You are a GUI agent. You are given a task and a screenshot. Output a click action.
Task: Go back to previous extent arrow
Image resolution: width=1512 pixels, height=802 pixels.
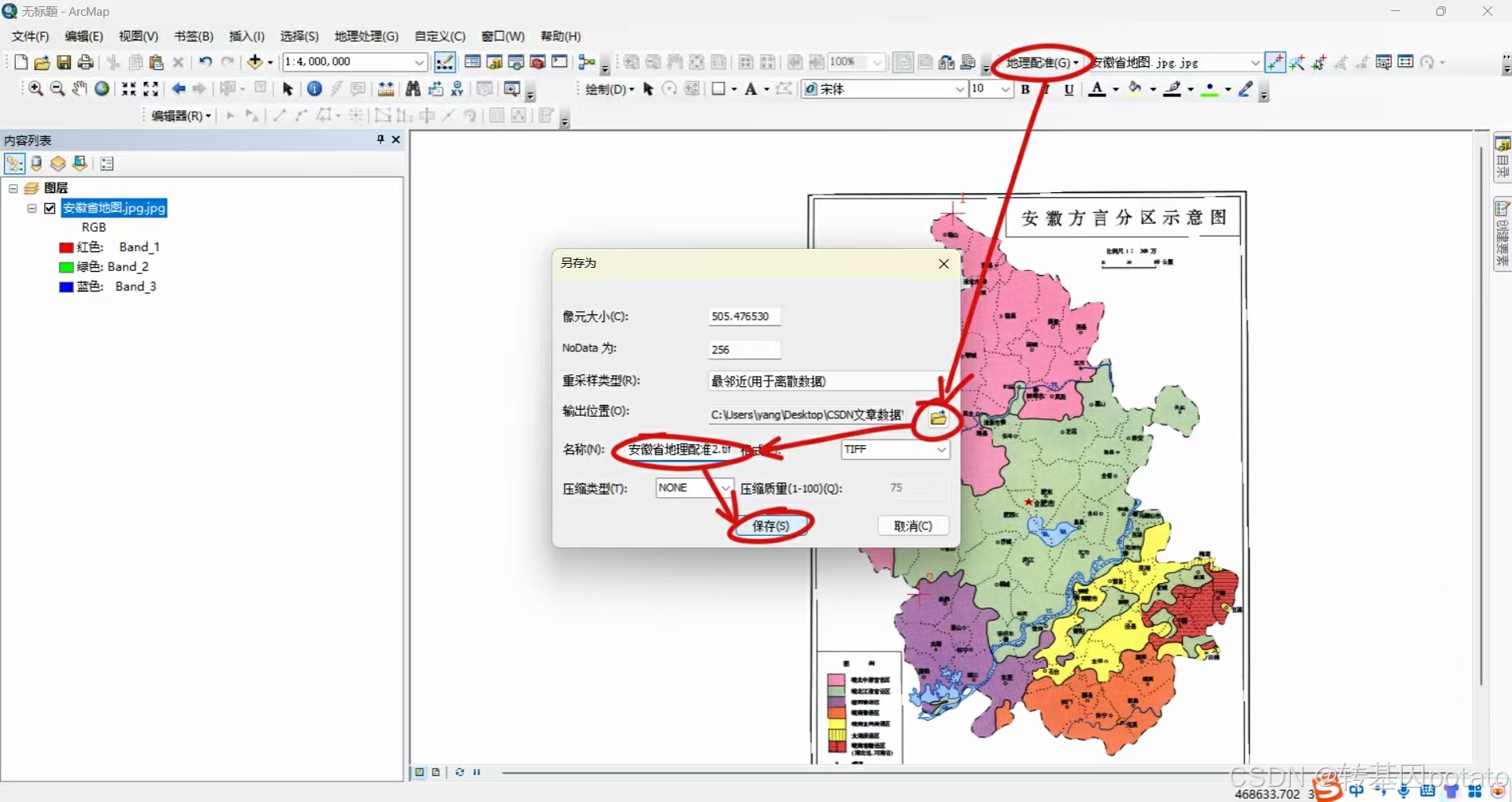pyautogui.click(x=179, y=89)
